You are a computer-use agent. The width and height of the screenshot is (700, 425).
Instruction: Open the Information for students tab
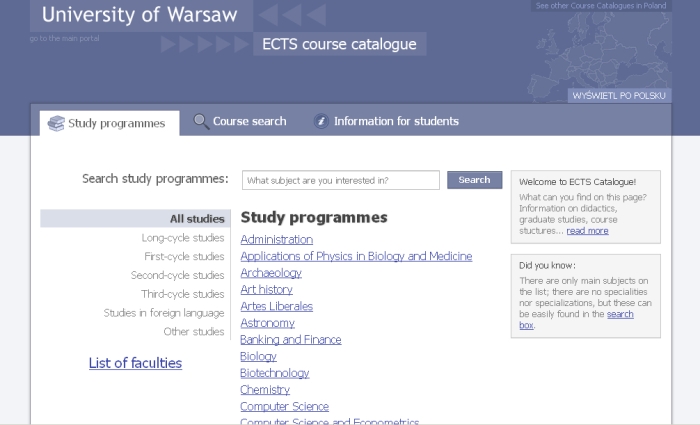(x=386, y=121)
